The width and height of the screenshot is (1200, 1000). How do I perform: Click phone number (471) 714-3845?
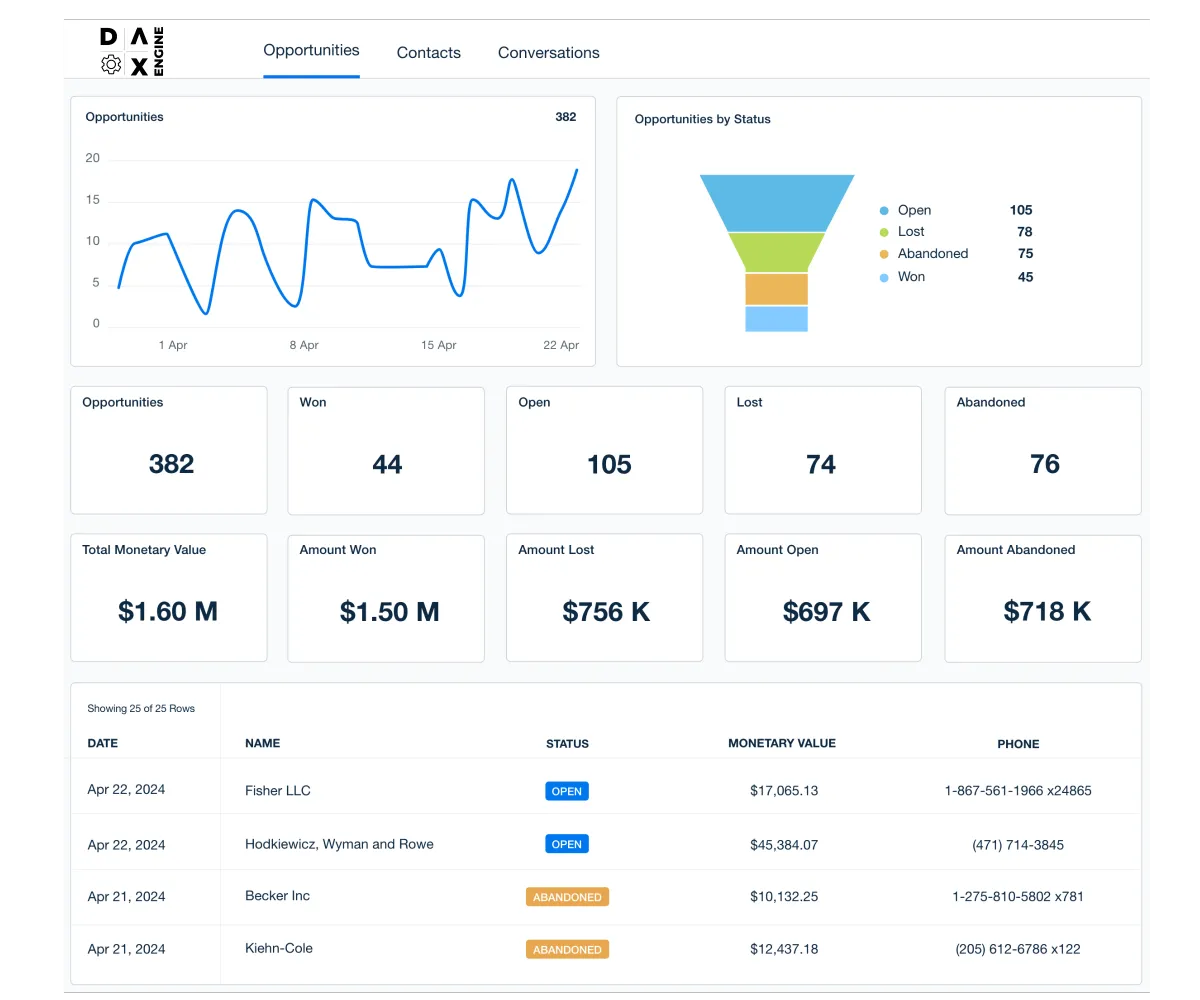pos(1018,845)
